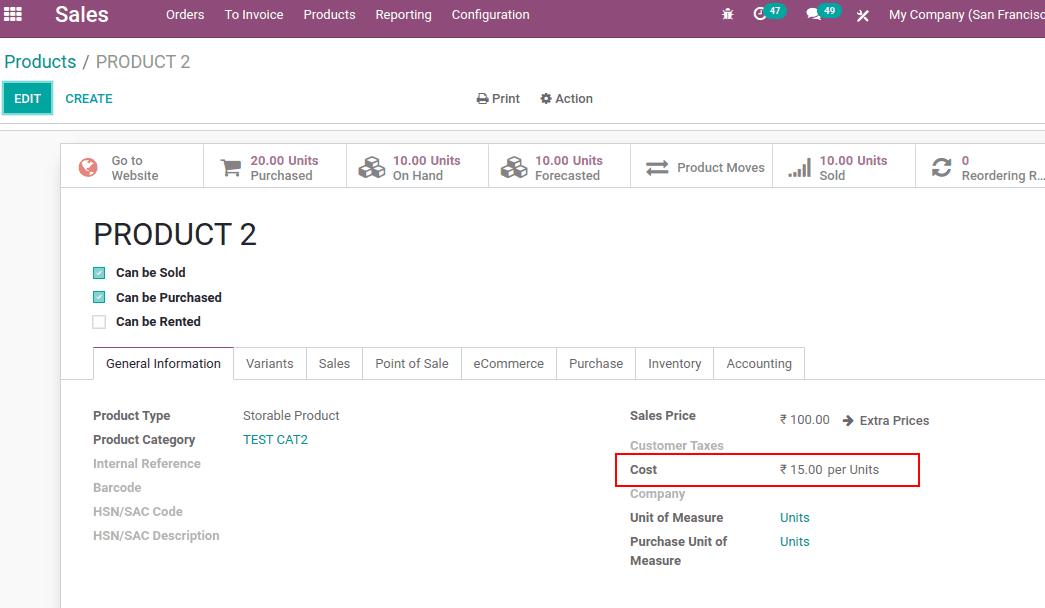Click the gear icon next to Action

pos(546,99)
